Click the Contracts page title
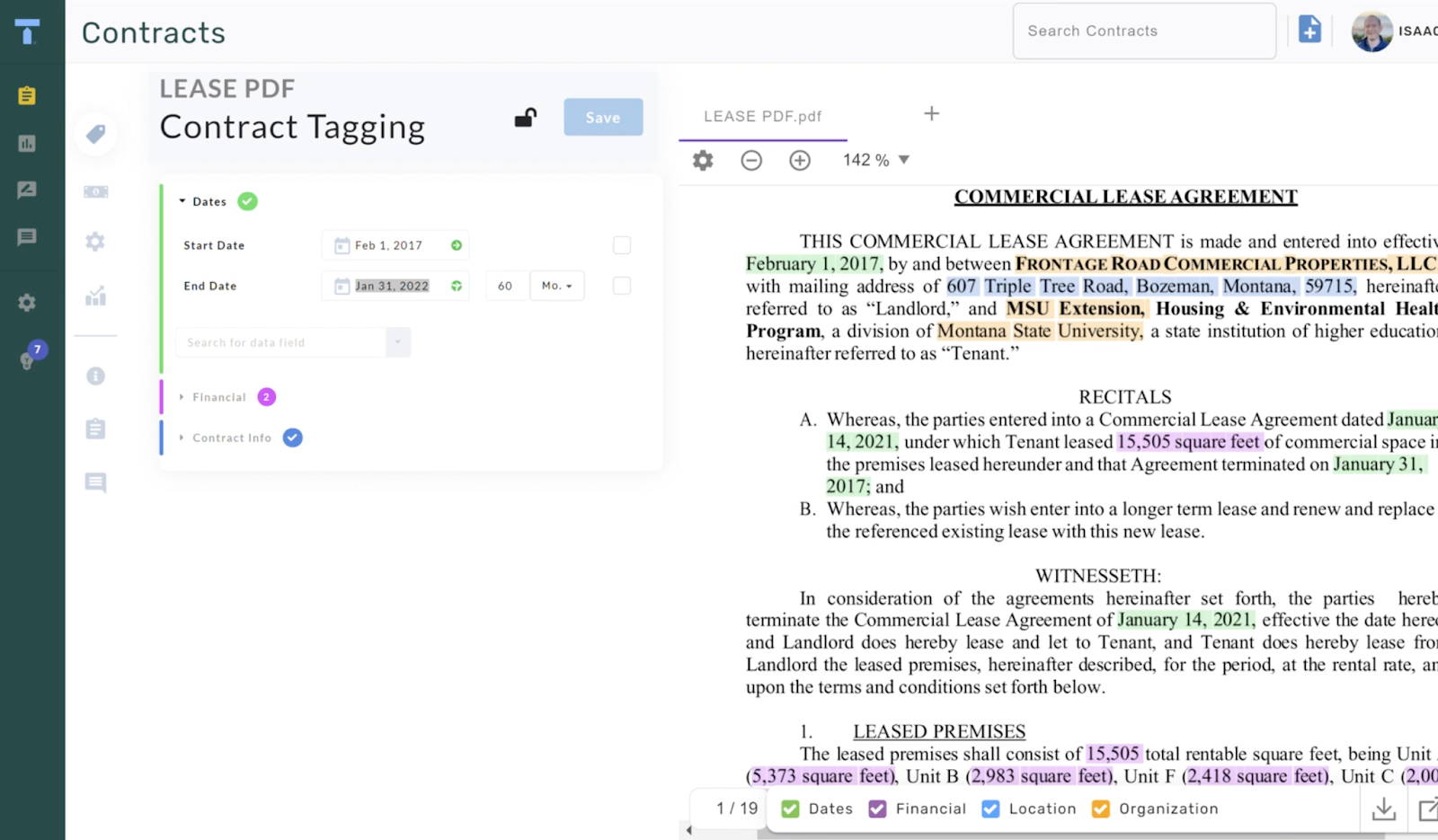Screen dimensions: 1438x840 point(154,32)
